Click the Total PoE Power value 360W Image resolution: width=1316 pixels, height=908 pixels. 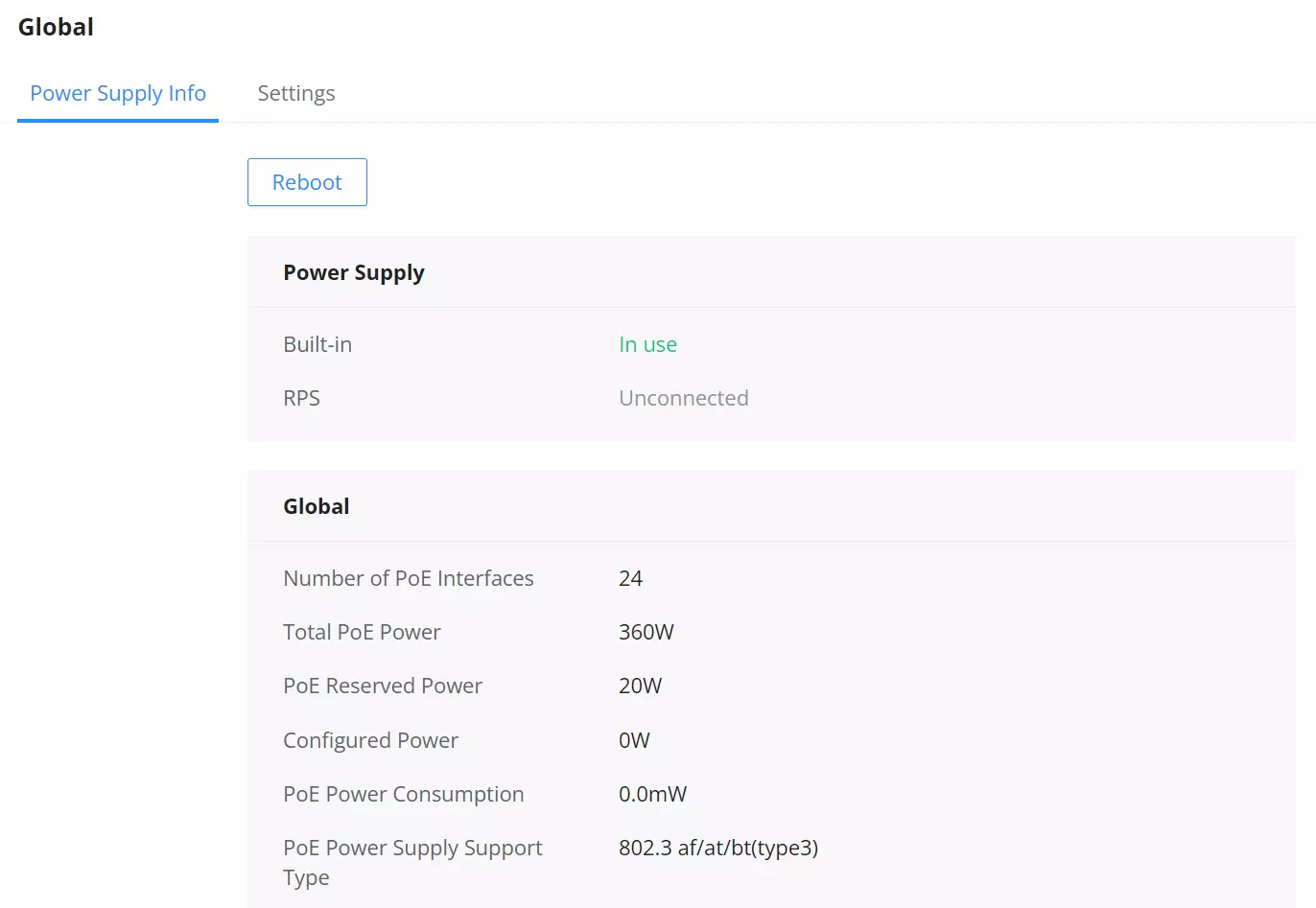click(x=646, y=632)
